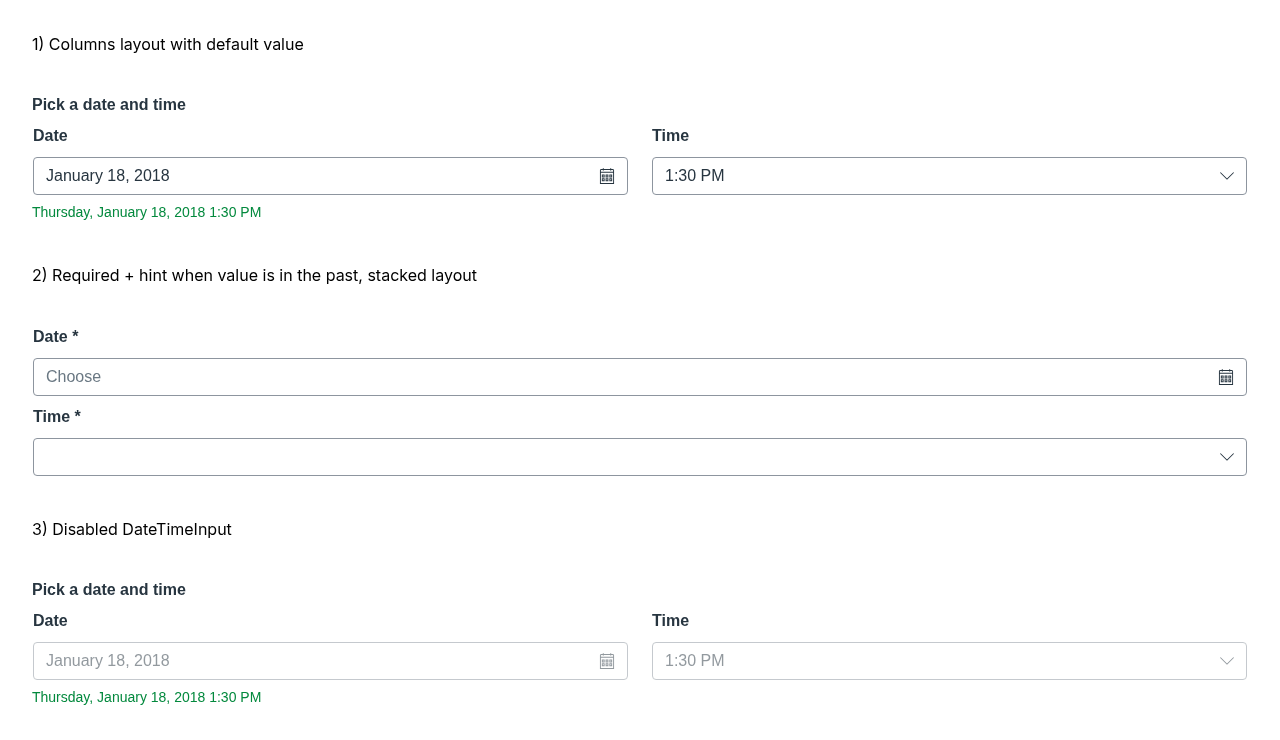Click the enabled "January 18, 2018" date text

coord(108,176)
